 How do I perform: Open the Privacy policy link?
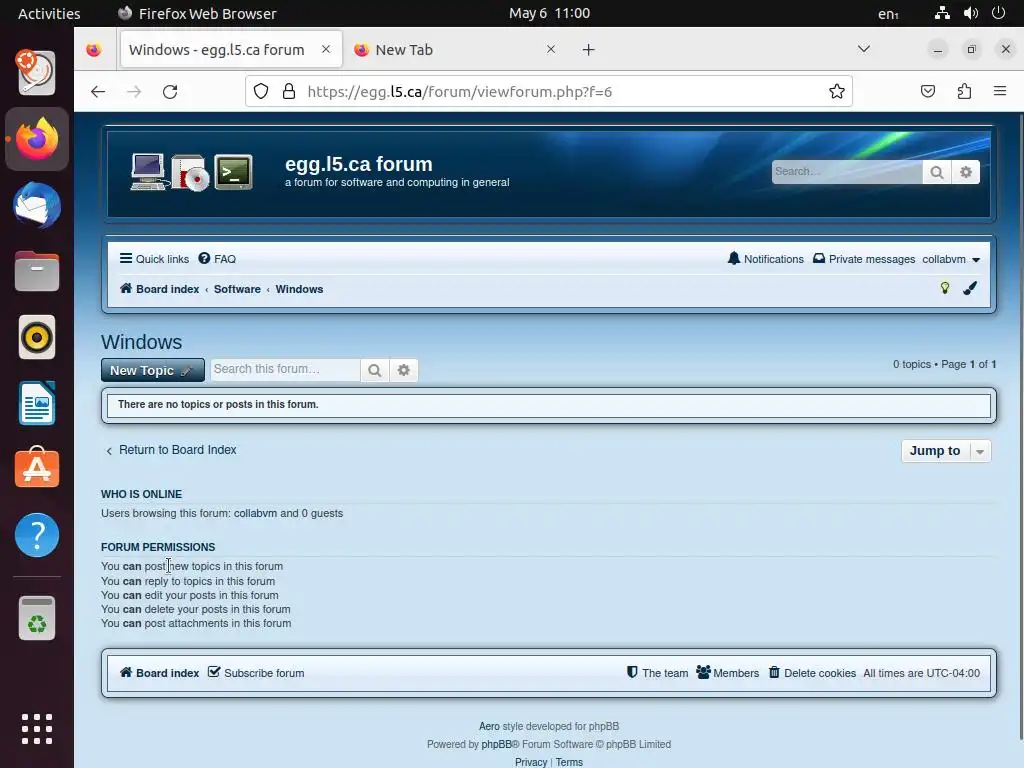tap(531, 761)
